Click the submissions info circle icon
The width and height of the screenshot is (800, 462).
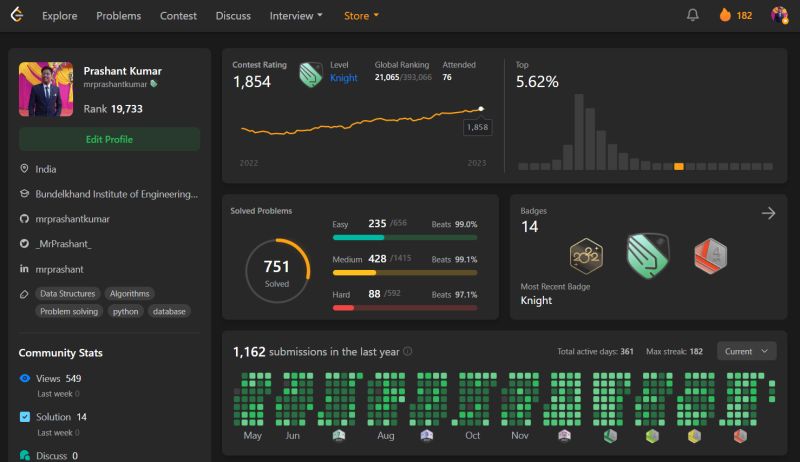coord(408,351)
